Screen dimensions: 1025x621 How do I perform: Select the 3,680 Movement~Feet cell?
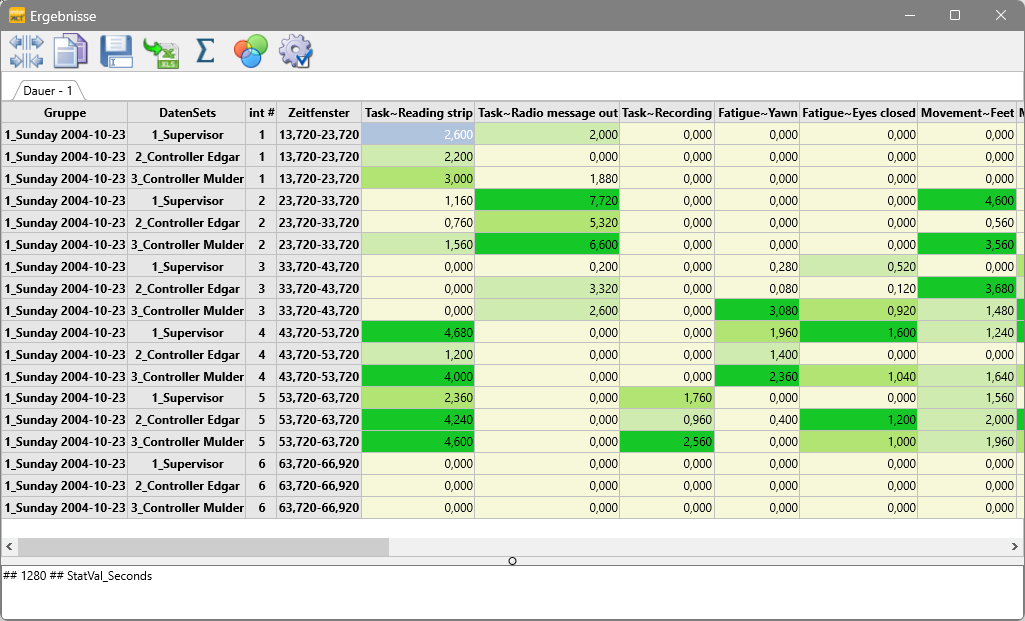click(x=967, y=288)
